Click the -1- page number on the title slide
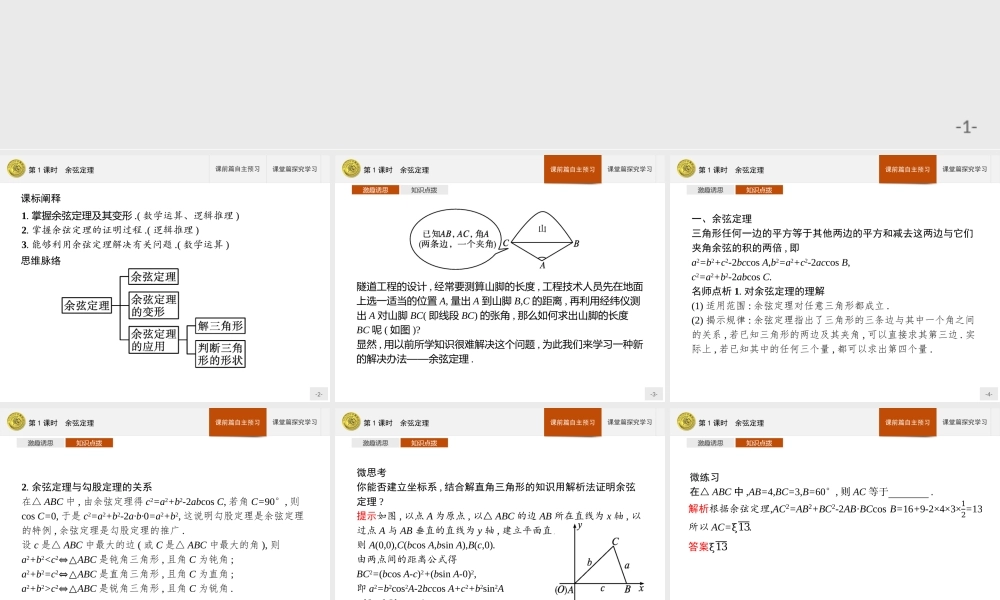This screenshot has width=1000, height=600. (x=965, y=127)
